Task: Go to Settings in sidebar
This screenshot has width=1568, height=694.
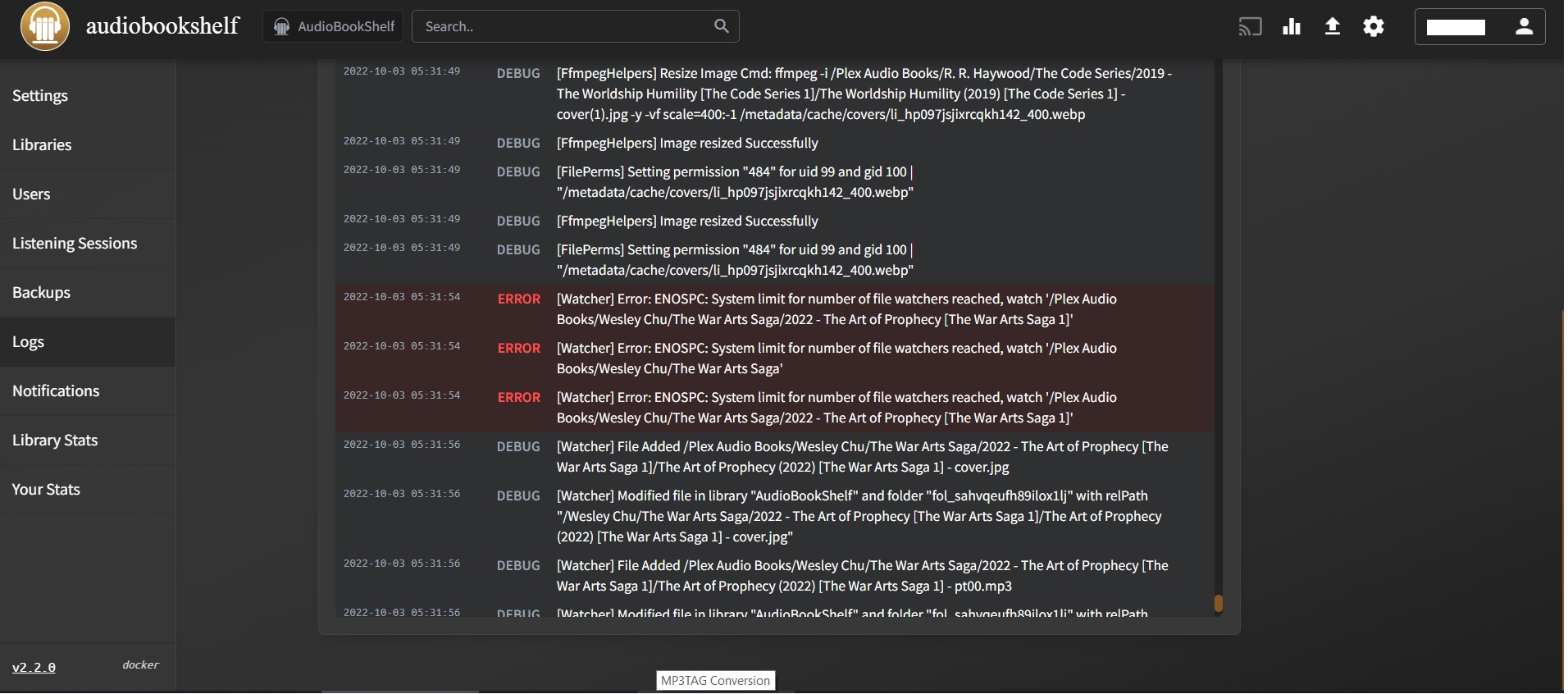Action: [x=88, y=96]
